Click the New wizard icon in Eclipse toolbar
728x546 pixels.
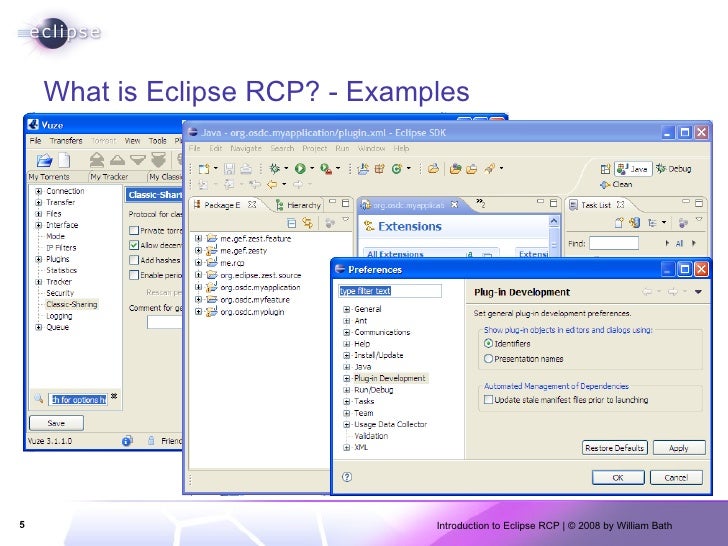pos(204,169)
